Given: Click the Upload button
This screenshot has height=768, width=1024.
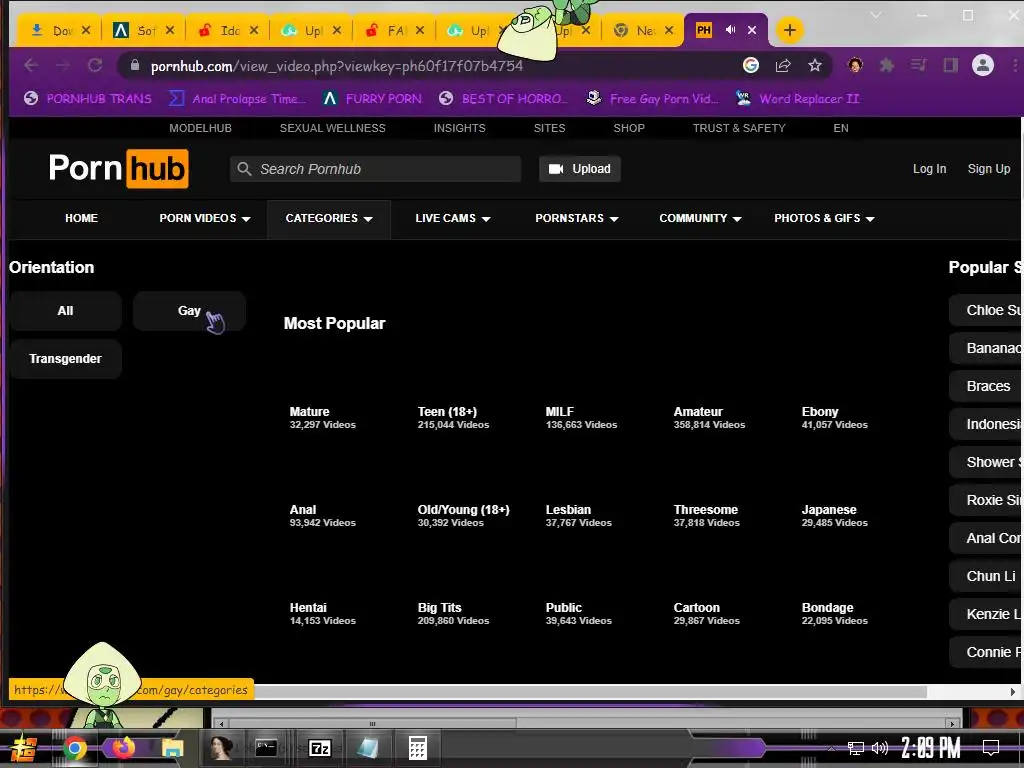Looking at the screenshot, I should (580, 169).
